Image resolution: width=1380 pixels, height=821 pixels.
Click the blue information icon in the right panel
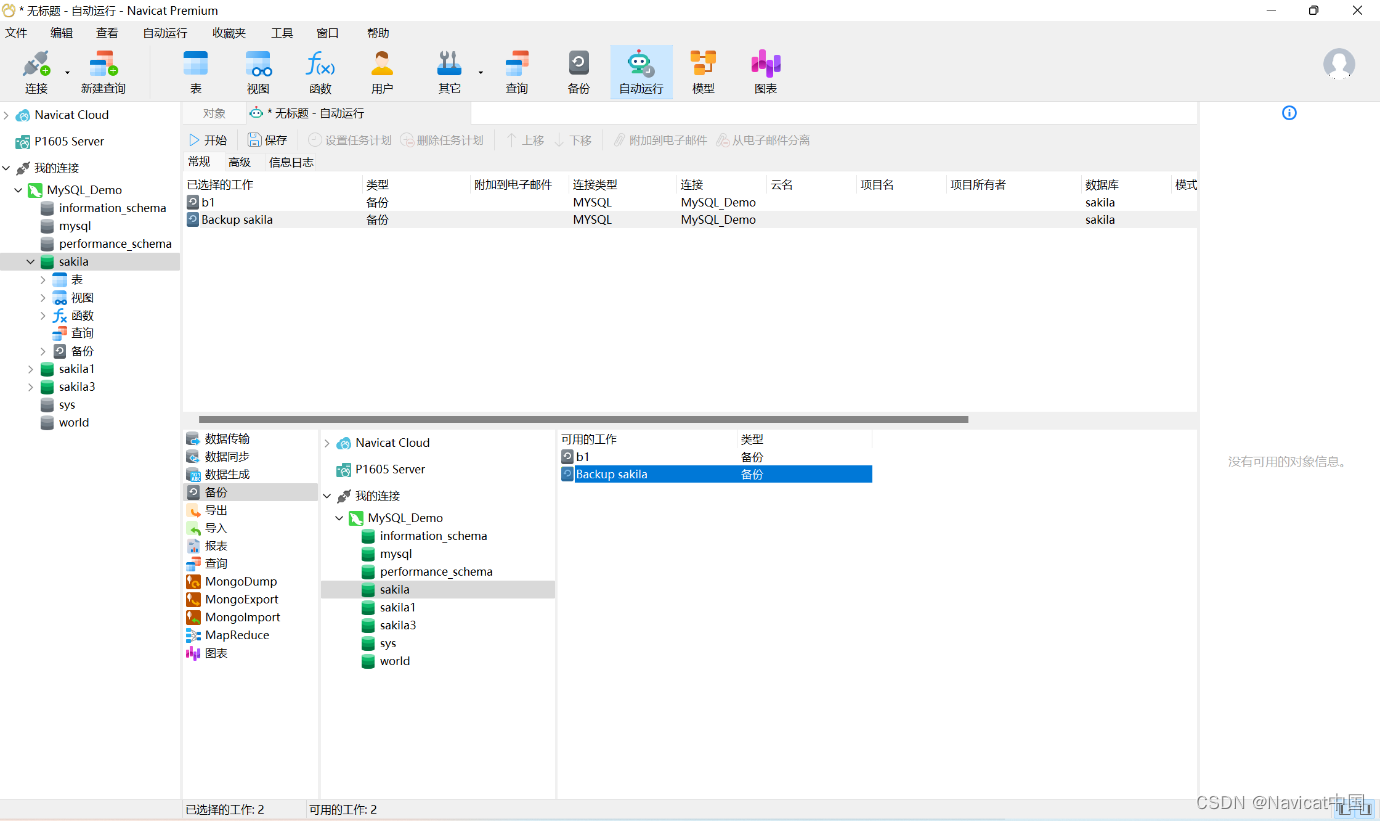click(1289, 113)
